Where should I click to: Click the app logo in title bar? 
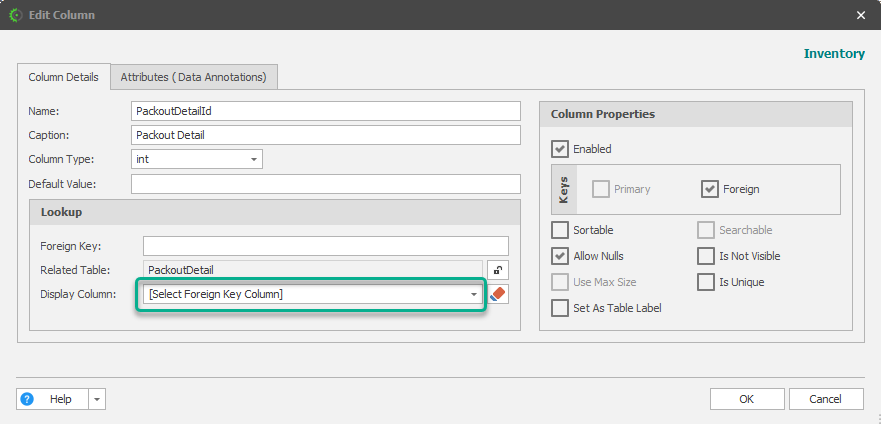click(15, 15)
